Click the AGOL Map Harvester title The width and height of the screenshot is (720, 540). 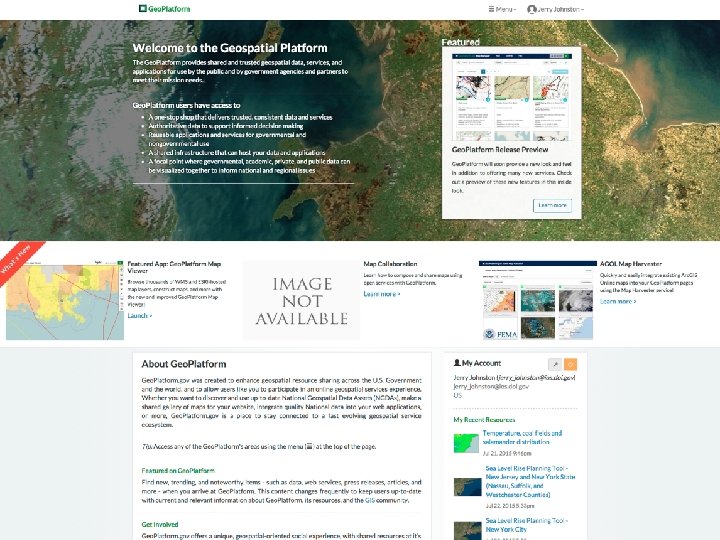pos(631,264)
